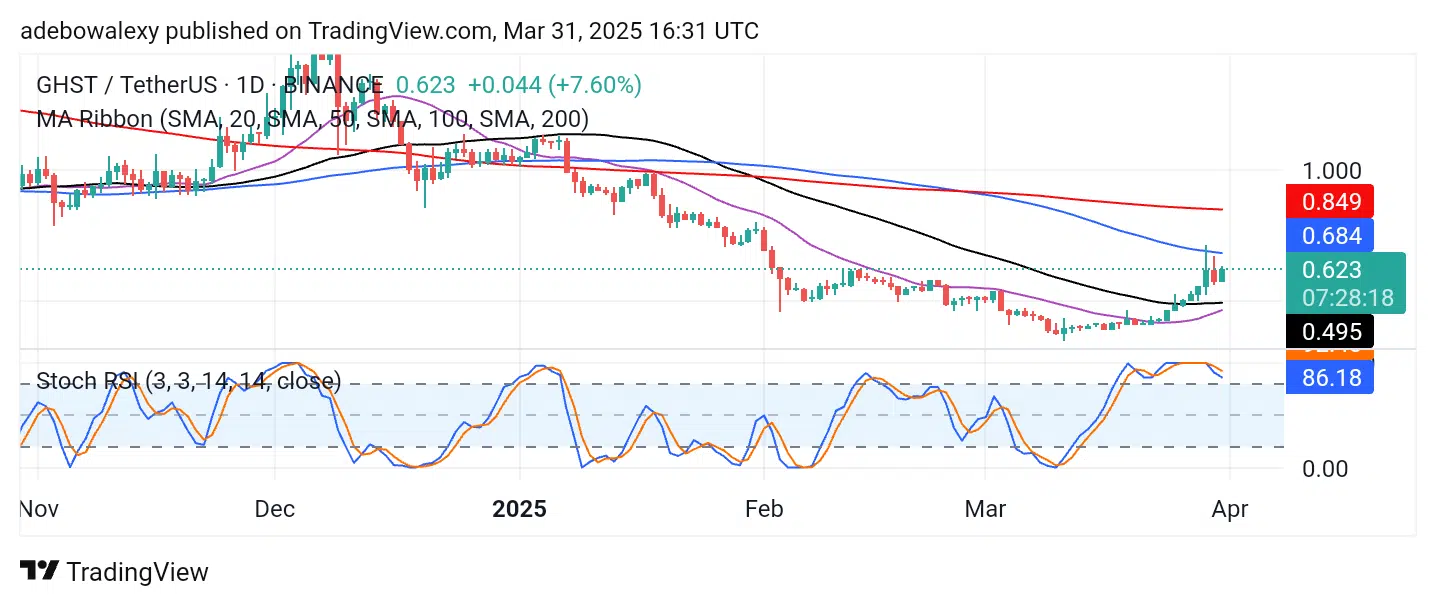Select the Dec label on time axis
The image size is (1436, 606).
275,509
